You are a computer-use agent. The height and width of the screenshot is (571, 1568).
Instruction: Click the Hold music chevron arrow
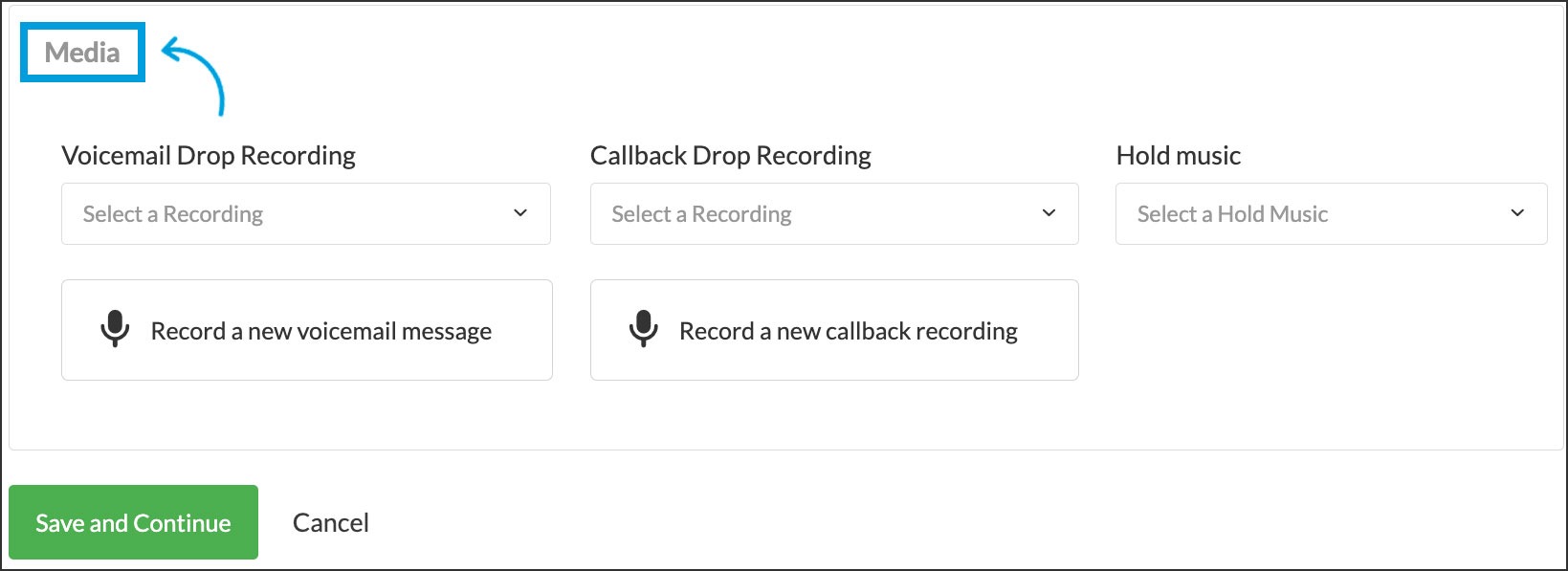1517,212
